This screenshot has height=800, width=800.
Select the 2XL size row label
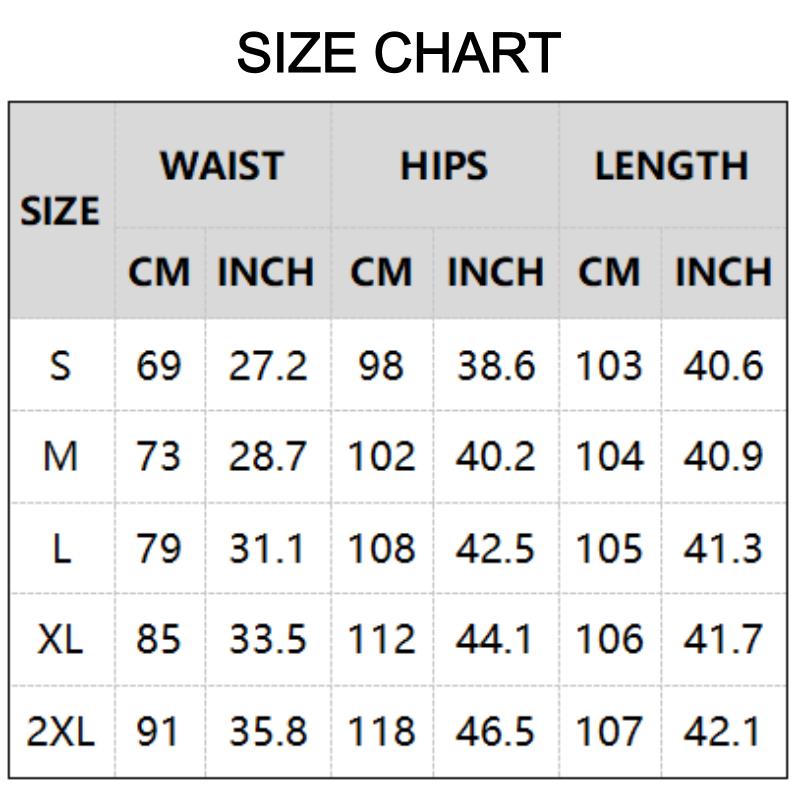(x=61, y=732)
